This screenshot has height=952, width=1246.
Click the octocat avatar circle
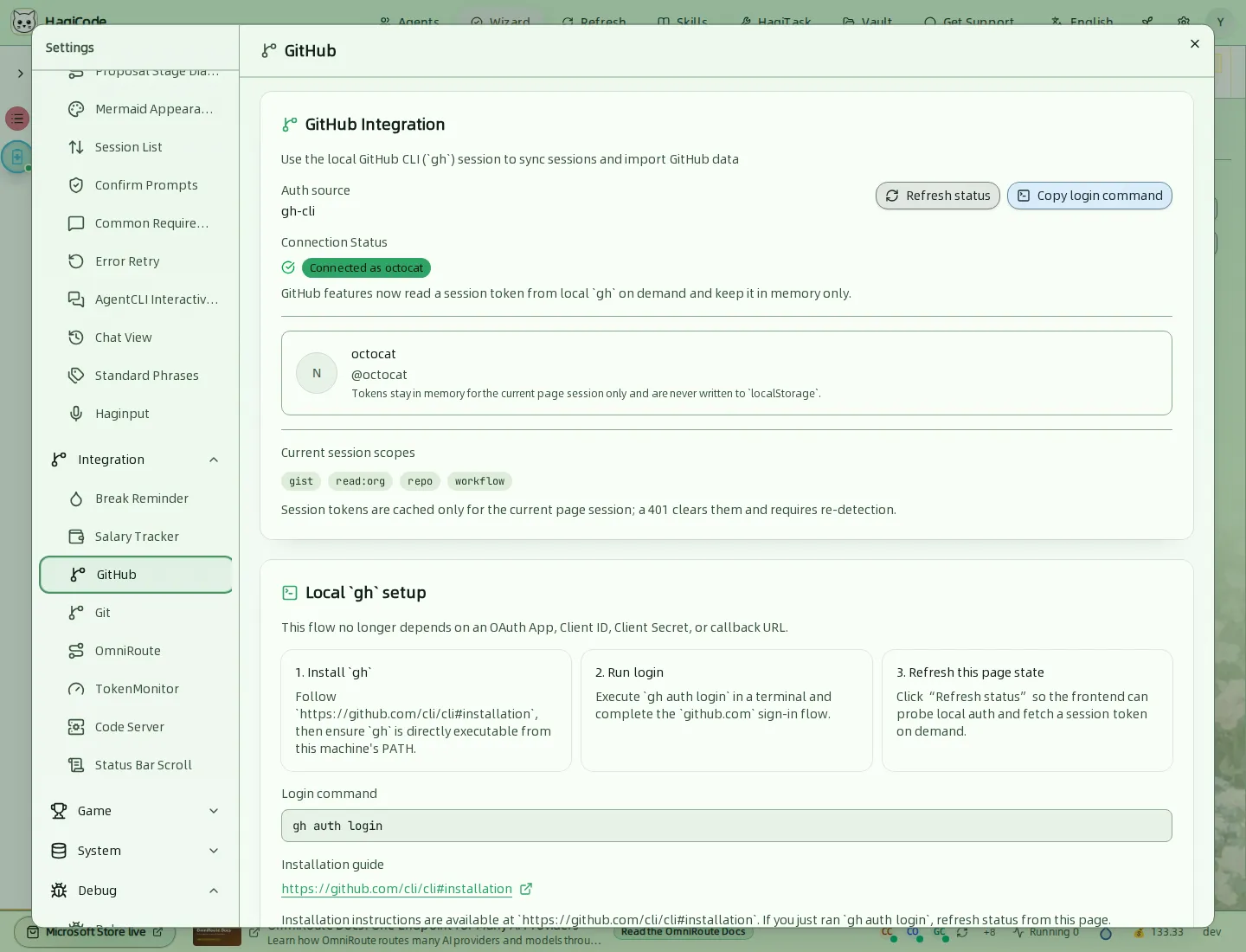click(317, 373)
